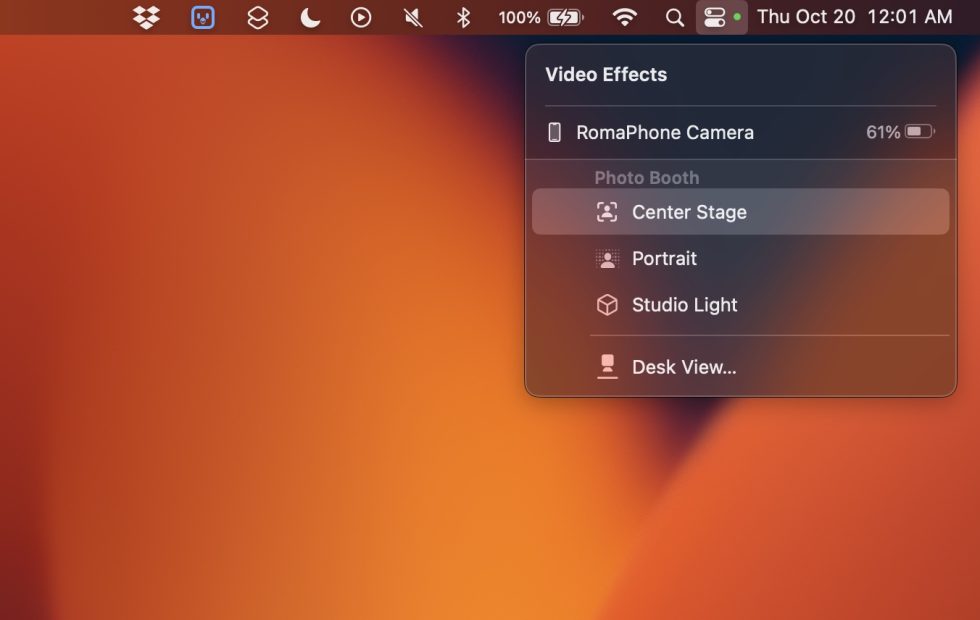Click the Desk View icon
Image resolution: width=980 pixels, height=620 pixels.
click(x=607, y=367)
